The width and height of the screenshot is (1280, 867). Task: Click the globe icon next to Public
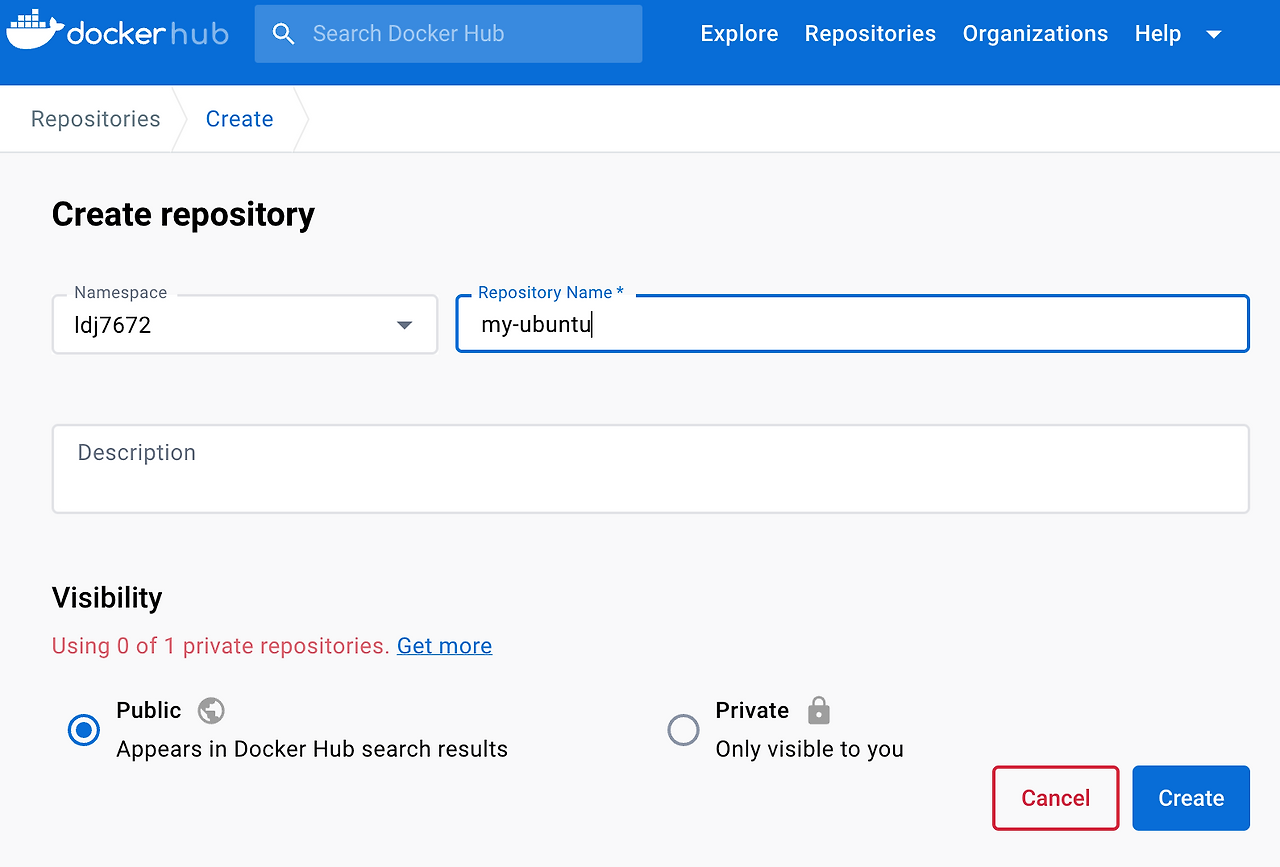210,710
